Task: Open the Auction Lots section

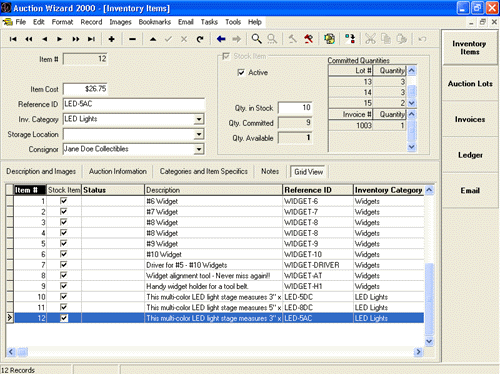Action: coord(470,84)
